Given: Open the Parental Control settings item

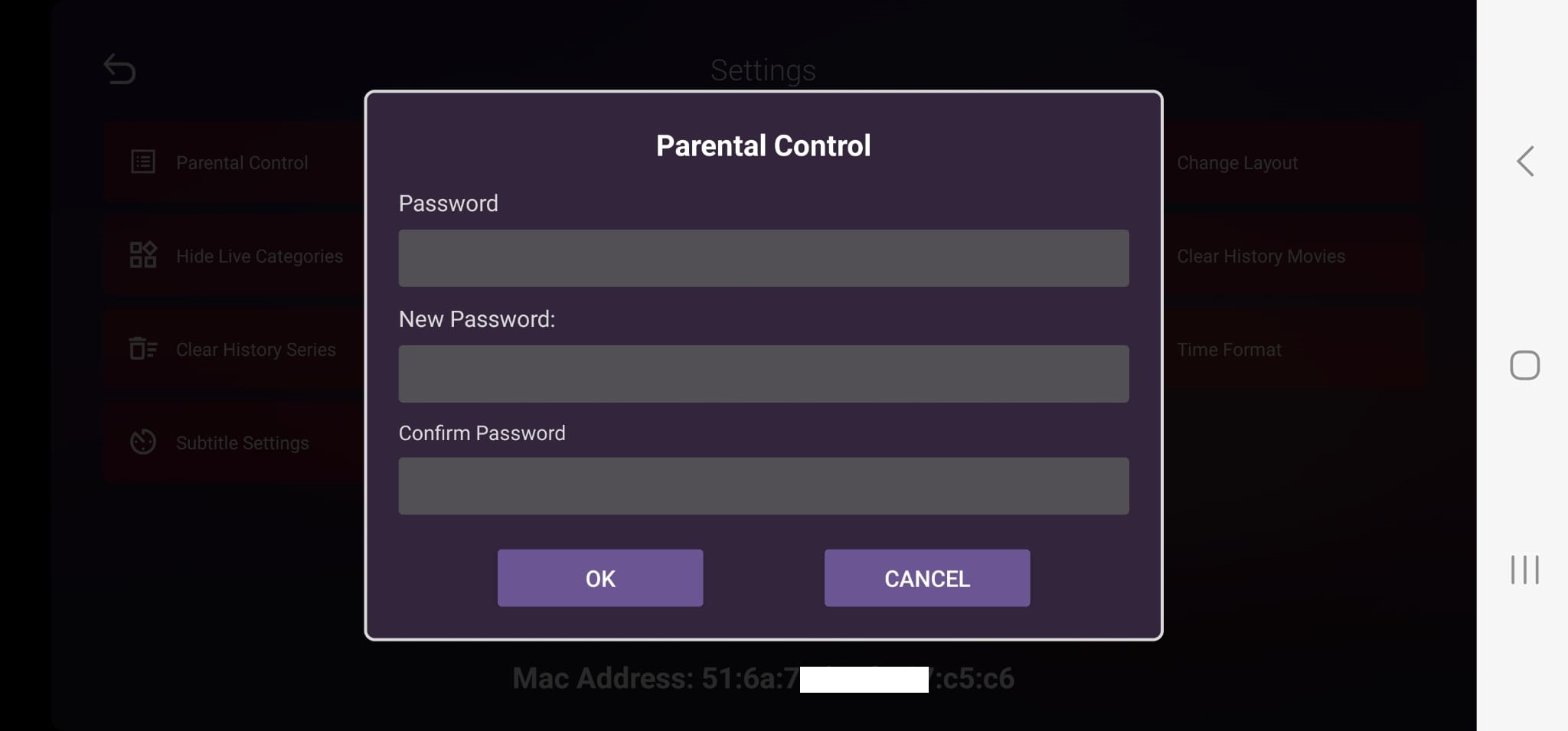Looking at the screenshot, I should tap(243, 162).
